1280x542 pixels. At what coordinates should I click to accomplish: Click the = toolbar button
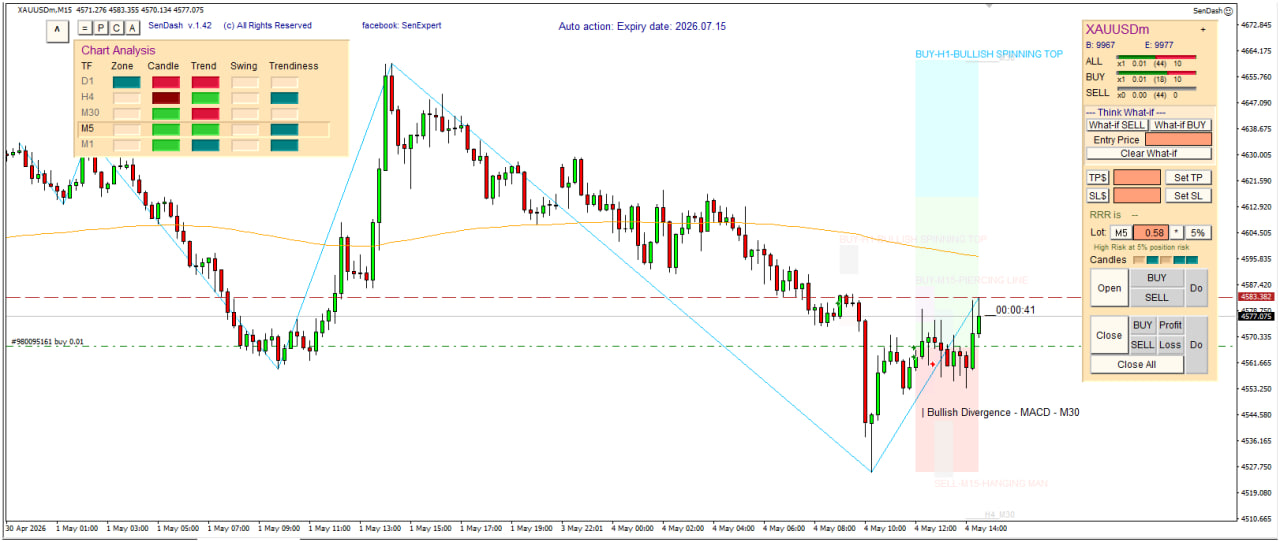[84, 27]
